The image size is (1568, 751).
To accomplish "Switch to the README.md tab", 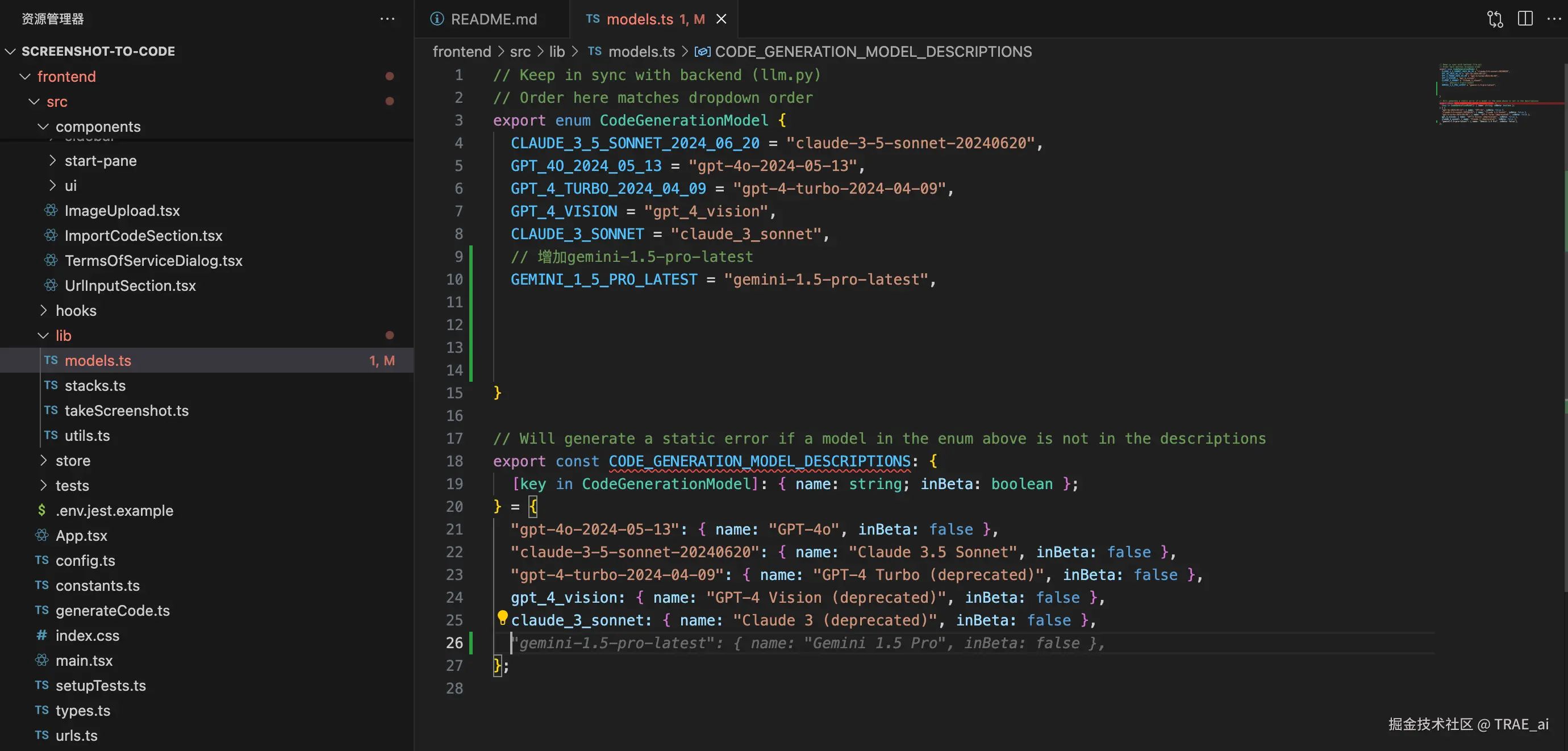I will click(x=493, y=19).
